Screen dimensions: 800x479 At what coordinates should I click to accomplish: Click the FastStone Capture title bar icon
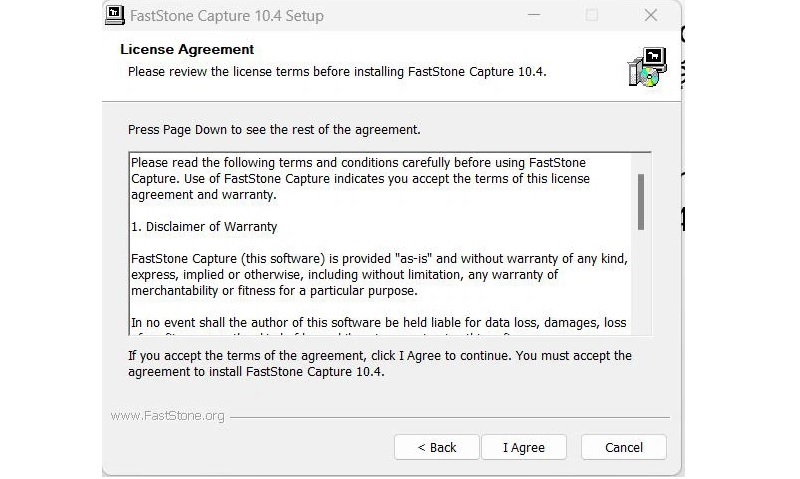pyautogui.click(x=115, y=16)
